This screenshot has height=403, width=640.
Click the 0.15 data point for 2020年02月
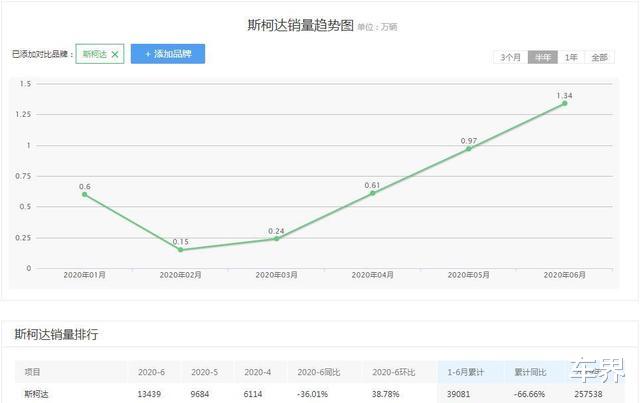(180, 249)
